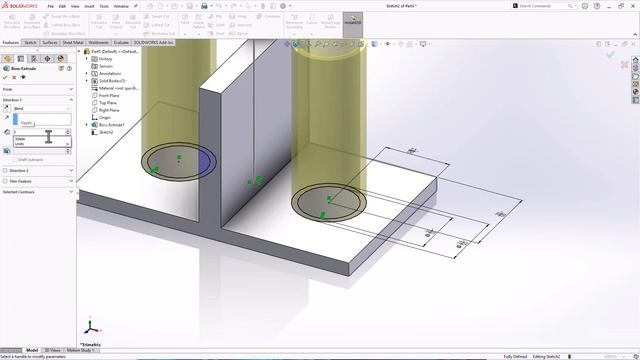Click the draft angle spinner arrows
This screenshot has width=640, height=360.
coord(68,151)
